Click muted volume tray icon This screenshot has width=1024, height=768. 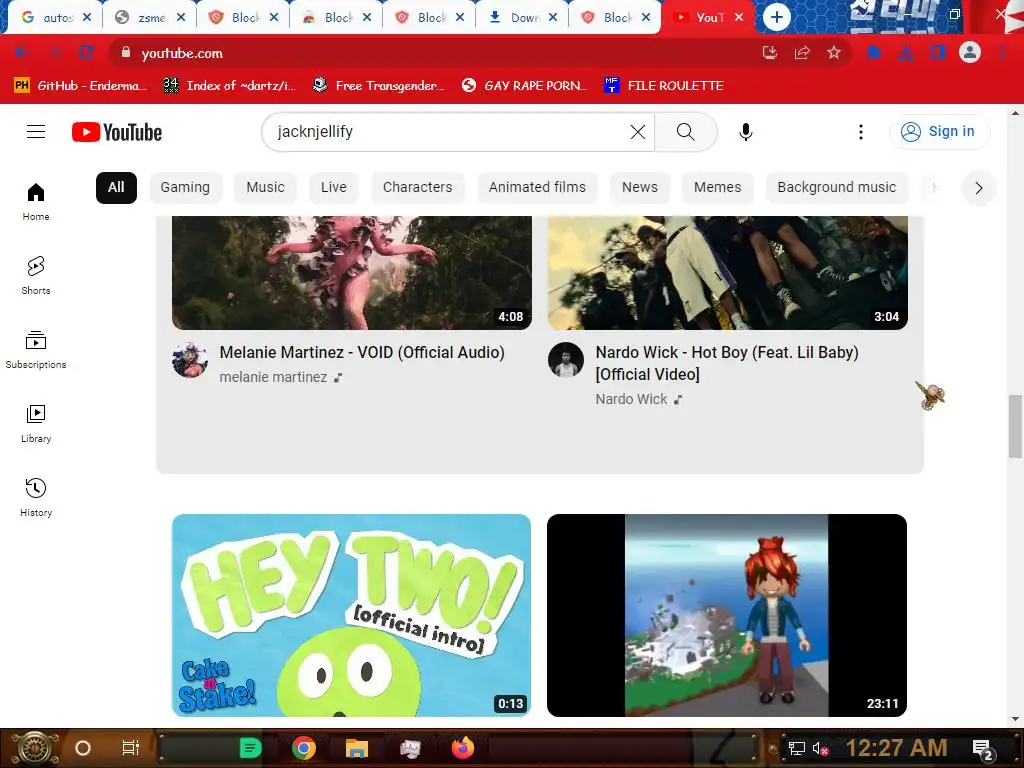tap(820, 748)
